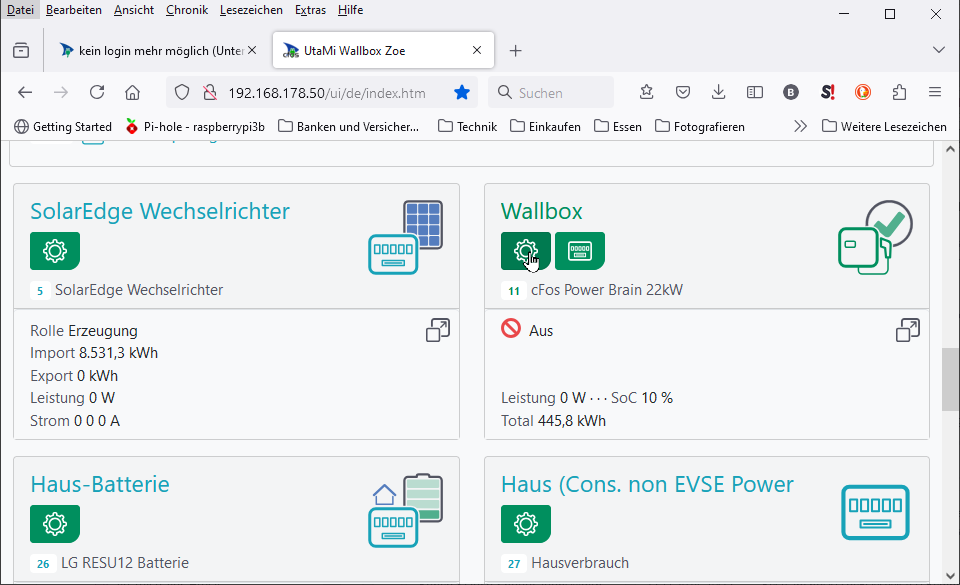The height and width of the screenshot is (585, 960).
Task: Click the scrollbar up arrow
Action: [950, 149]
